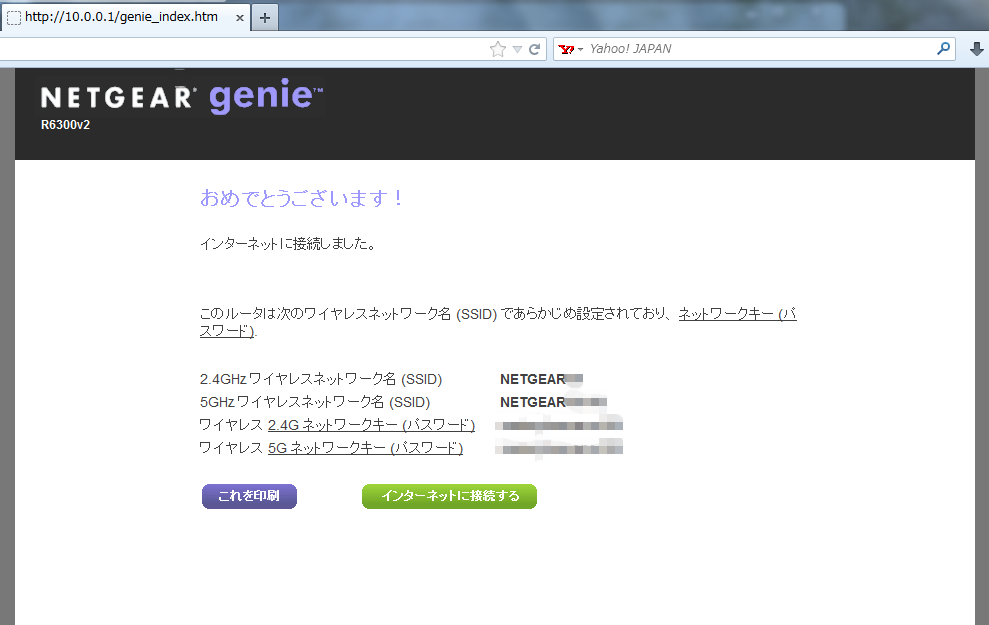Close the genie_index.htm tab
989x625 pixels.
(240, 18)
